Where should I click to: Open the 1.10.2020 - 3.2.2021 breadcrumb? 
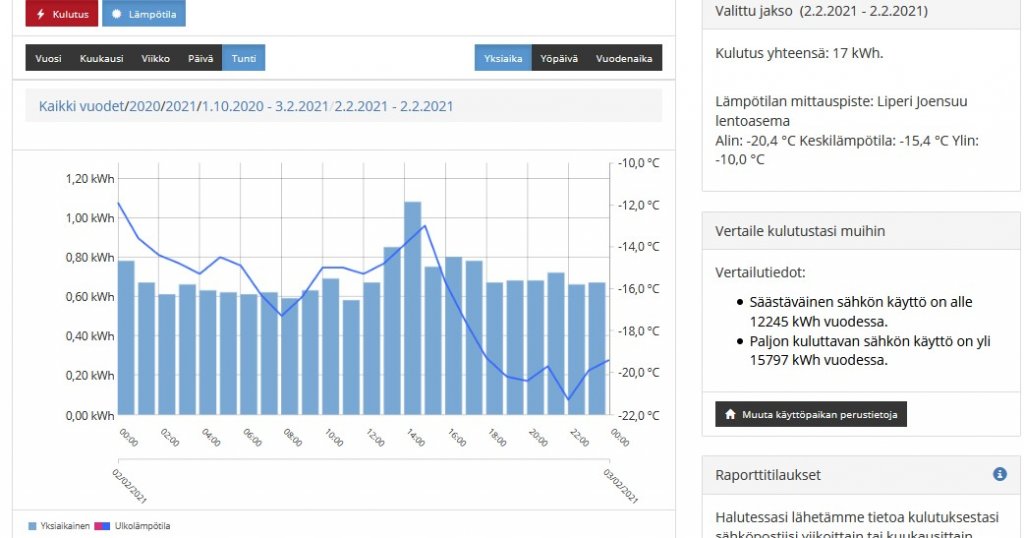pyautogui.click(x=265, y=106)
